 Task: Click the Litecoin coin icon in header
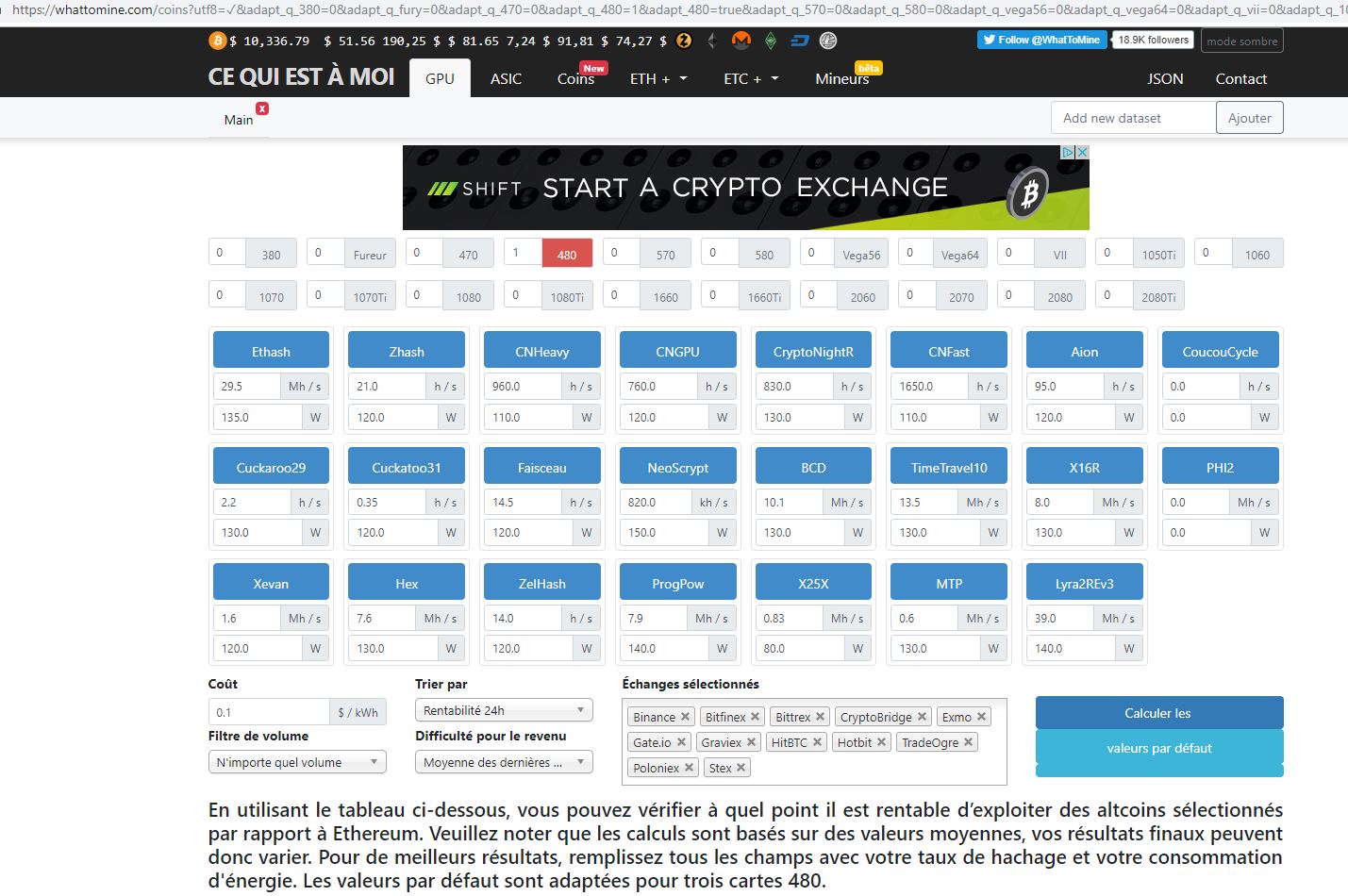(827, 41)
